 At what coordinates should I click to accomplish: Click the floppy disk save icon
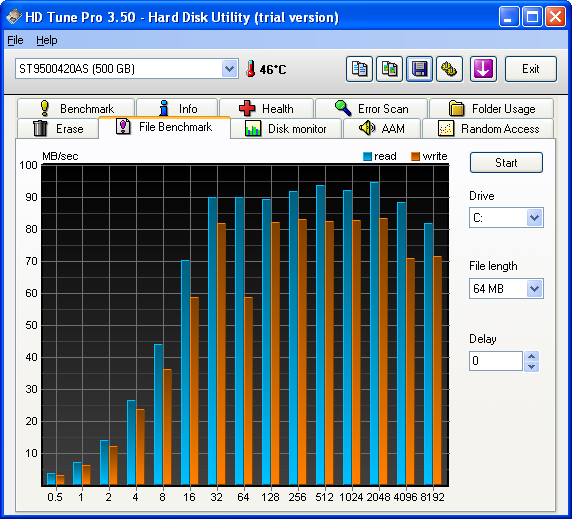(x=420, y=69)
